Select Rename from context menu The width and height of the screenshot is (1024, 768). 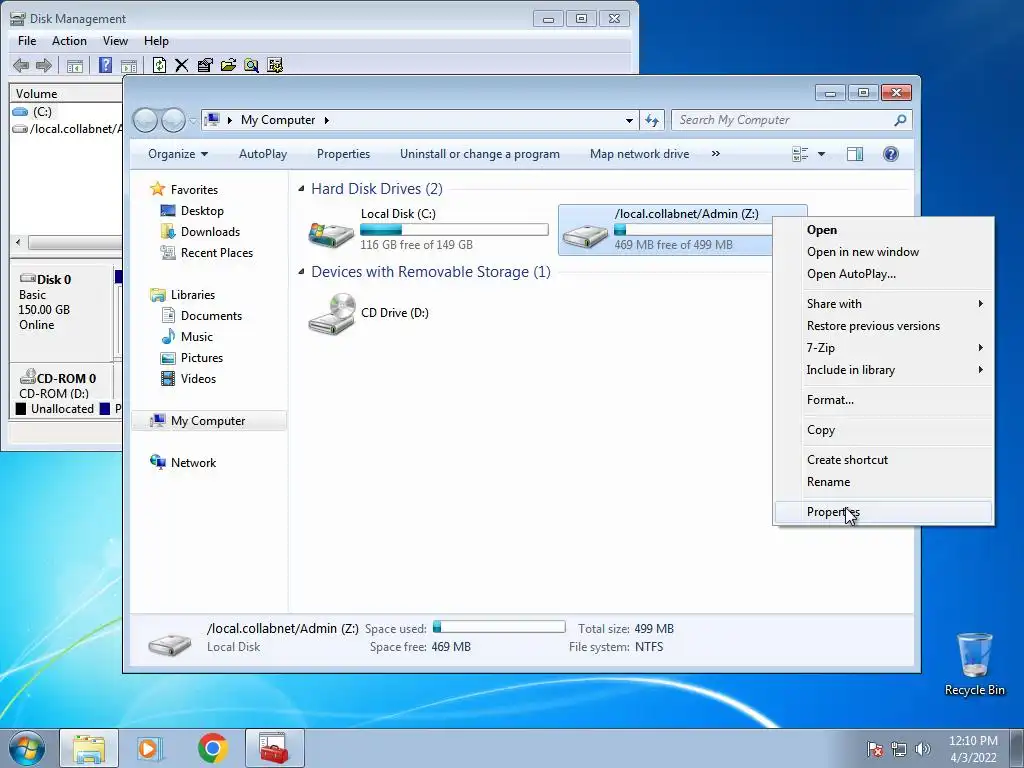tap(884, 482)
